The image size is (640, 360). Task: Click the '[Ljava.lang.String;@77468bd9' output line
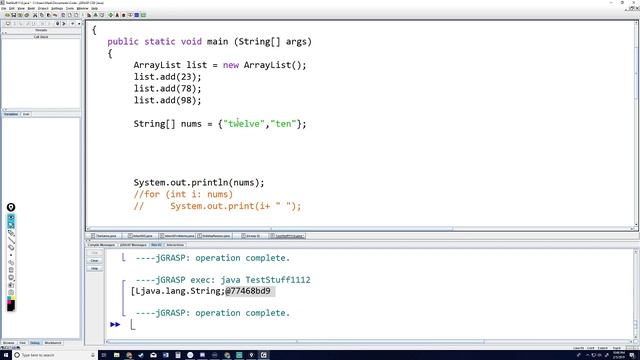(200, 291)
